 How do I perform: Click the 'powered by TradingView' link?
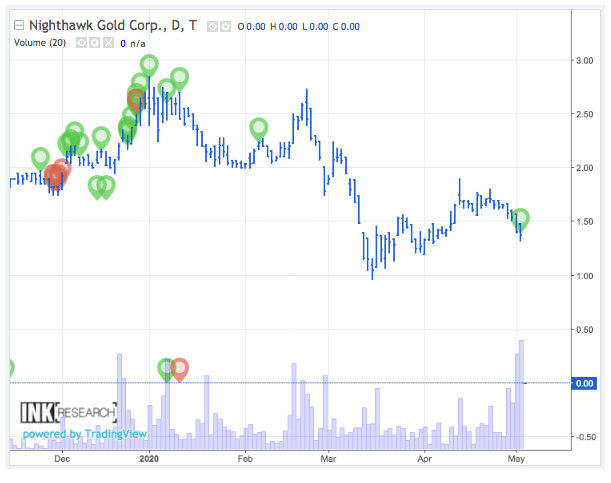85,434
